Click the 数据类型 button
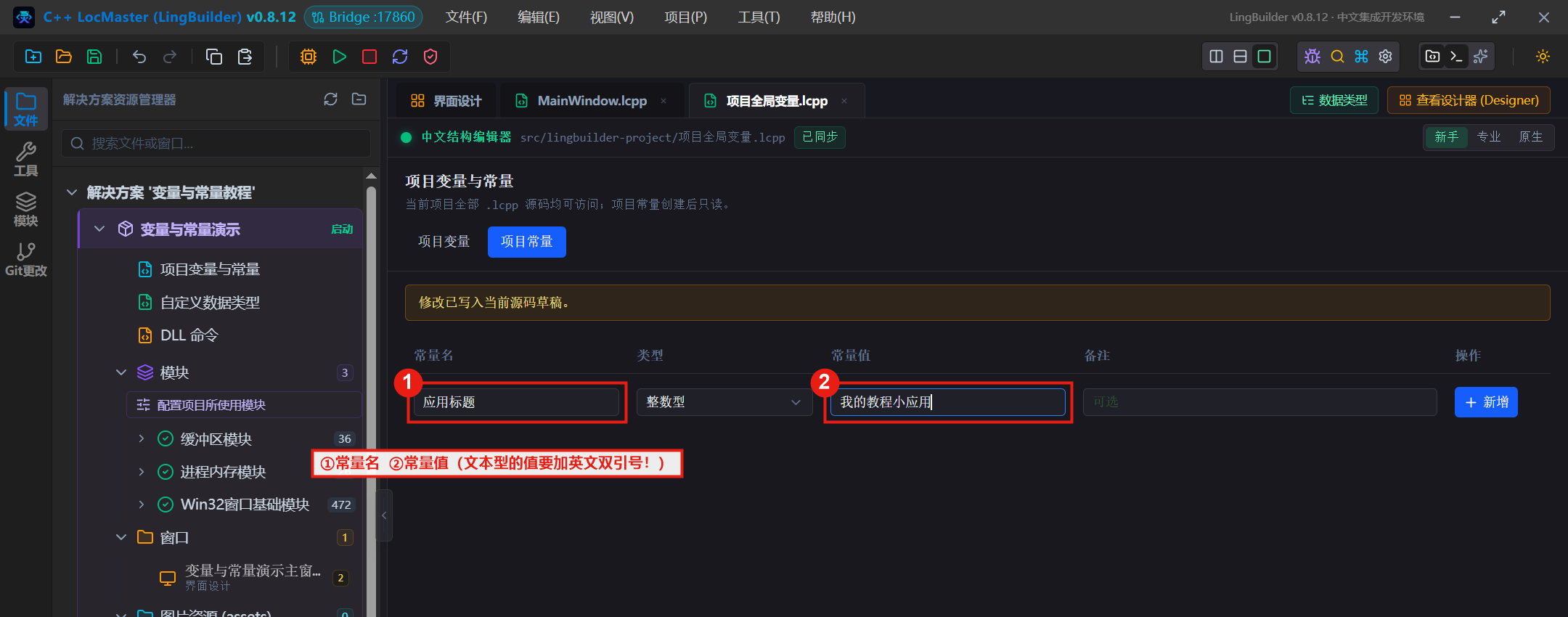Screen dimensions: 1568x617 point(1334,100)
